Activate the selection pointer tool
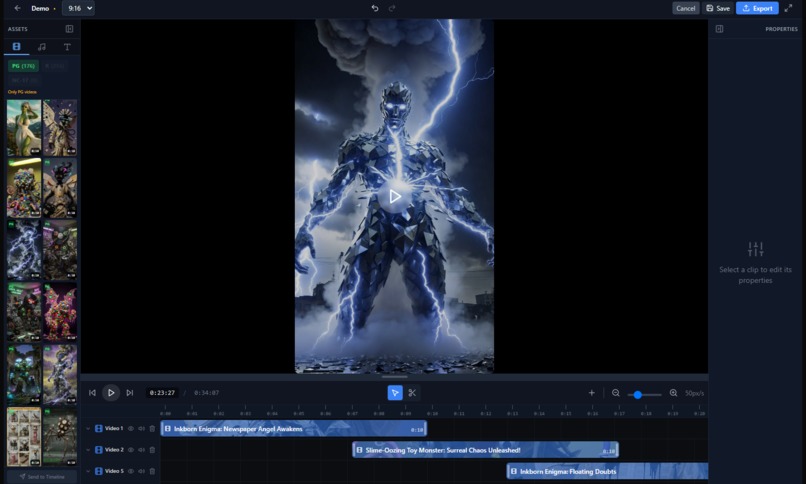Image resolution: width=806 pixels, height=484 pixels. (395, 393)
